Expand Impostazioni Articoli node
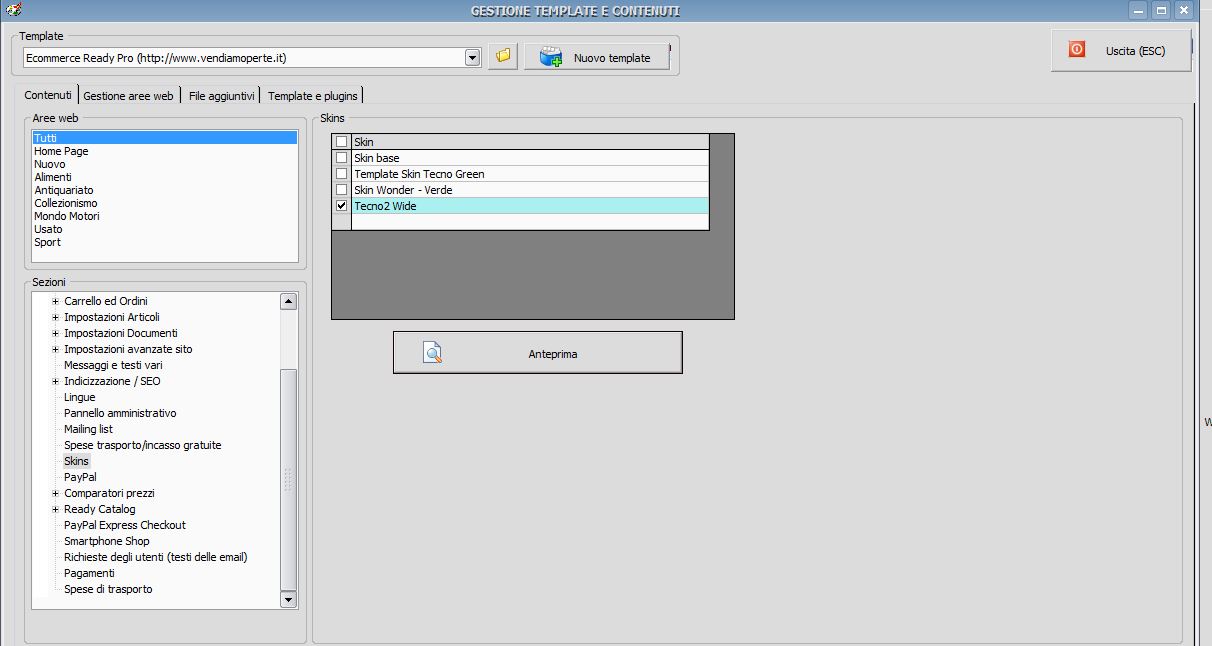Image resolution: width=1212 pixels, height=646 pixels. click(56, 317)
